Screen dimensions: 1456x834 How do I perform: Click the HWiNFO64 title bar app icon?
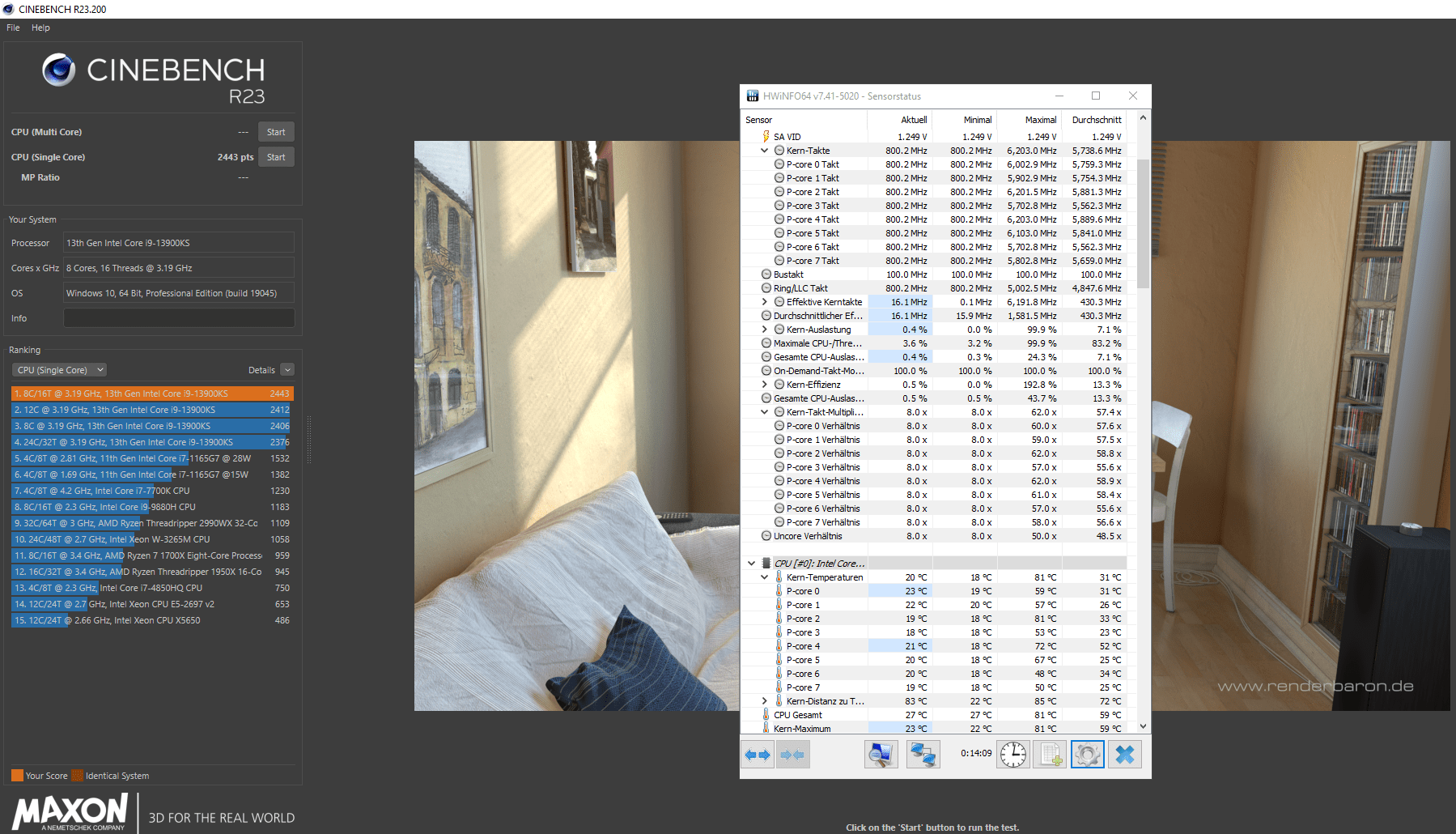[752, 96]
